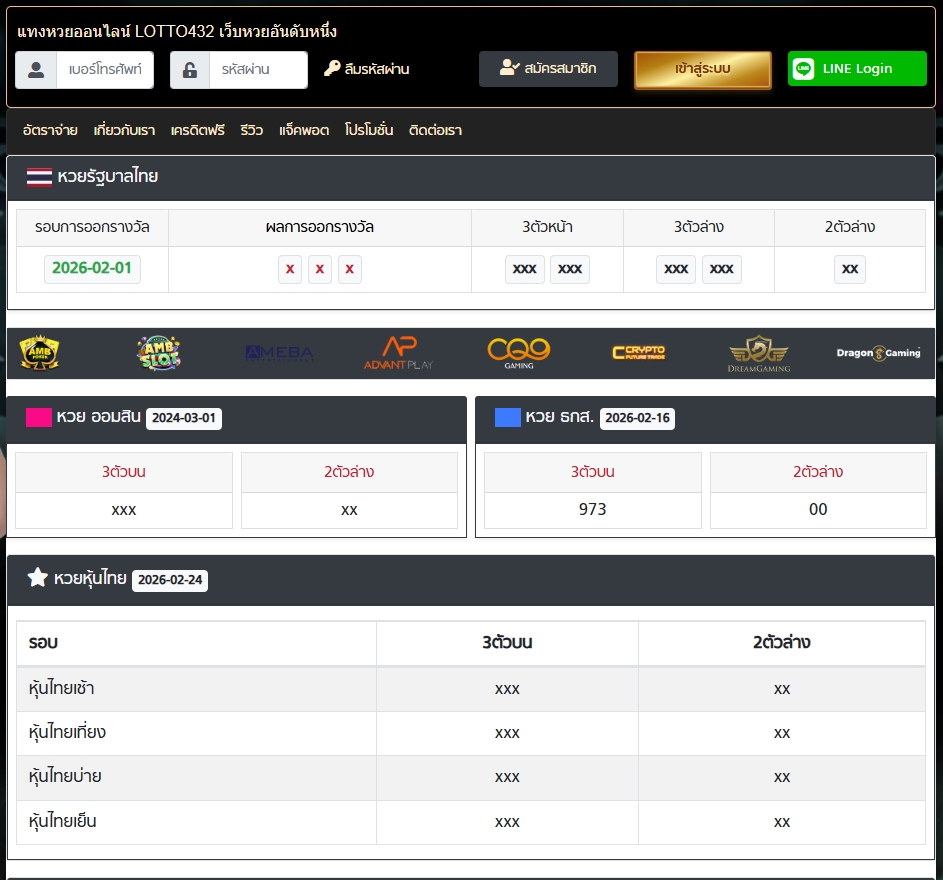The image size is (943, 880).
Task: Click the key icon for forgotten password
Action: (x=332, y=69)
